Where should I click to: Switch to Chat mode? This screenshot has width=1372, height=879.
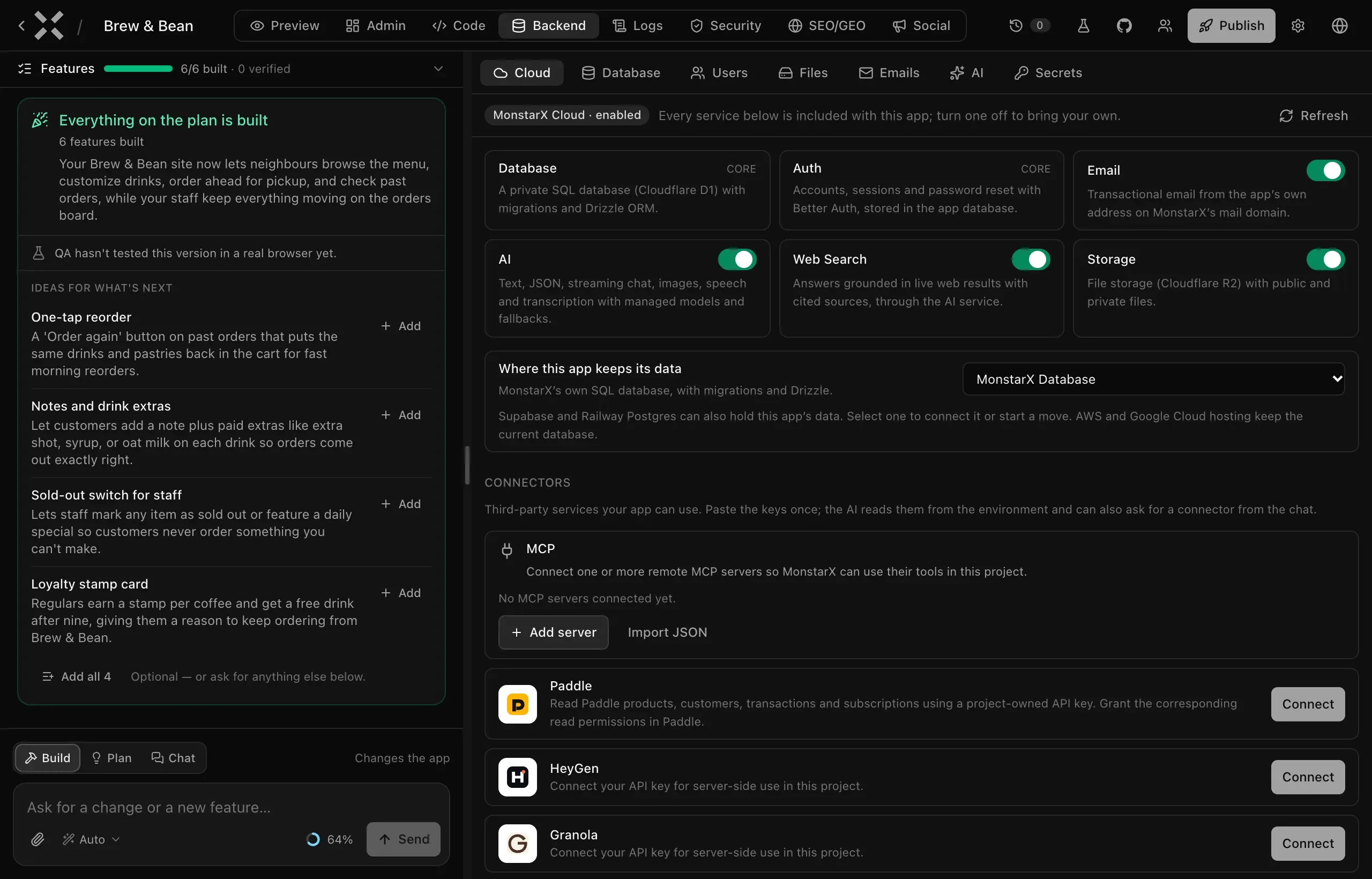point(173,757)
